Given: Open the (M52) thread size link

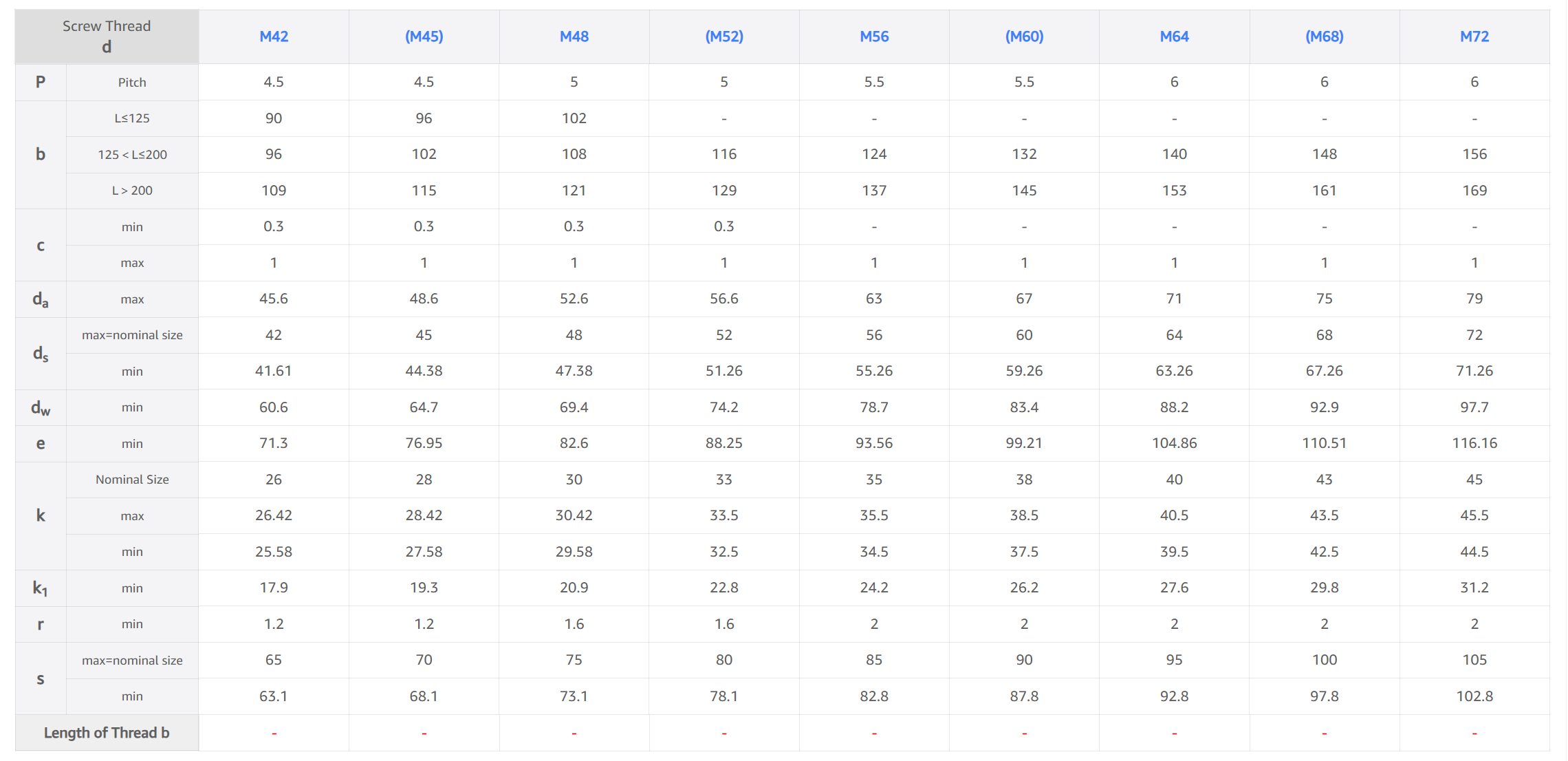Looking at the screenshot, I should [x=724, y=36].
